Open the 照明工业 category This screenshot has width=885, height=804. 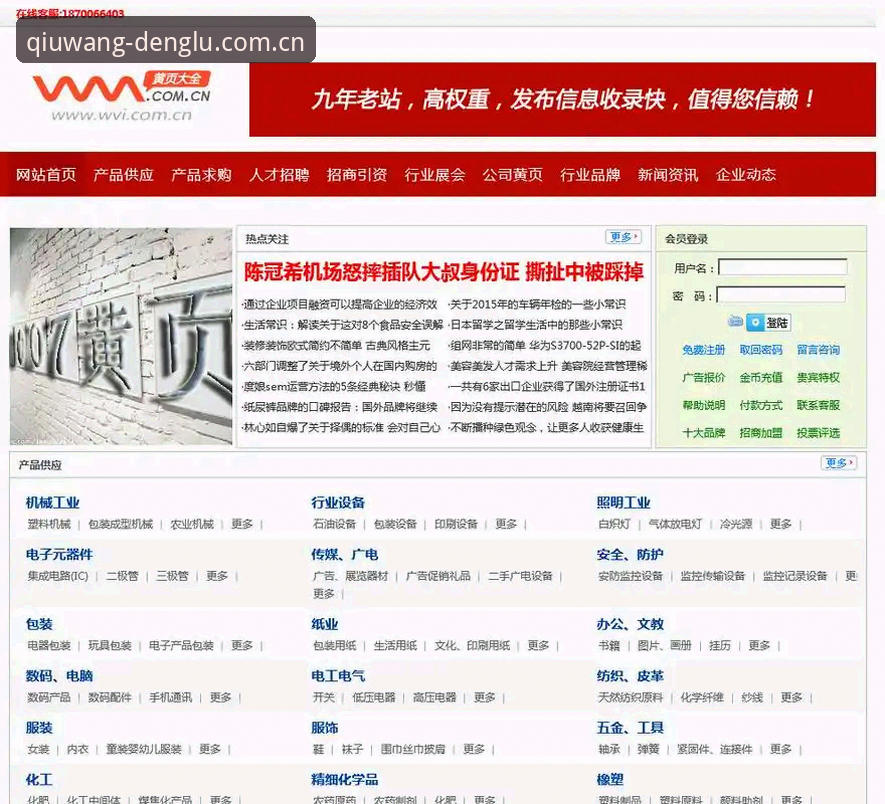[624, 502]
